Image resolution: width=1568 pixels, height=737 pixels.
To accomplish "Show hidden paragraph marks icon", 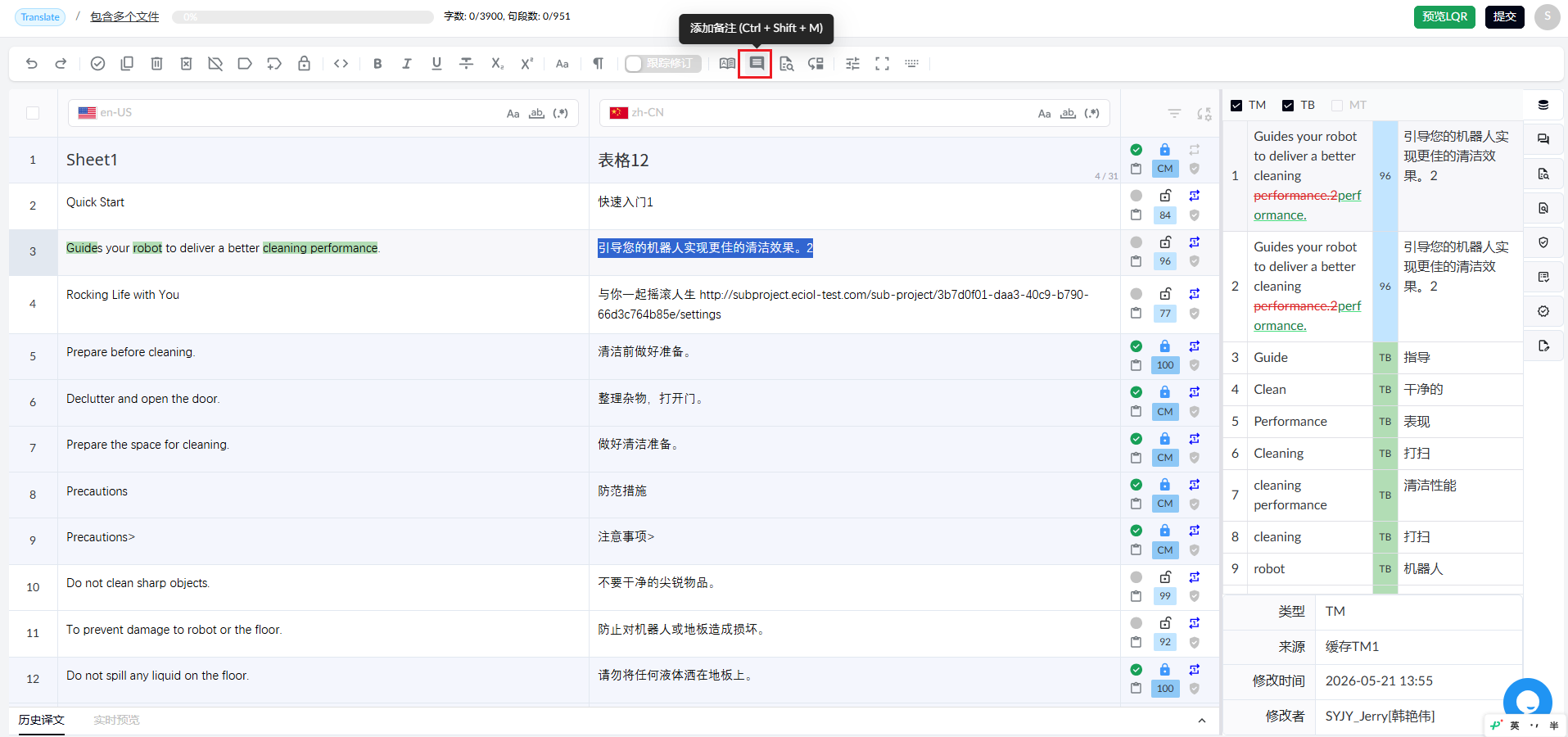I will point(599,63).
